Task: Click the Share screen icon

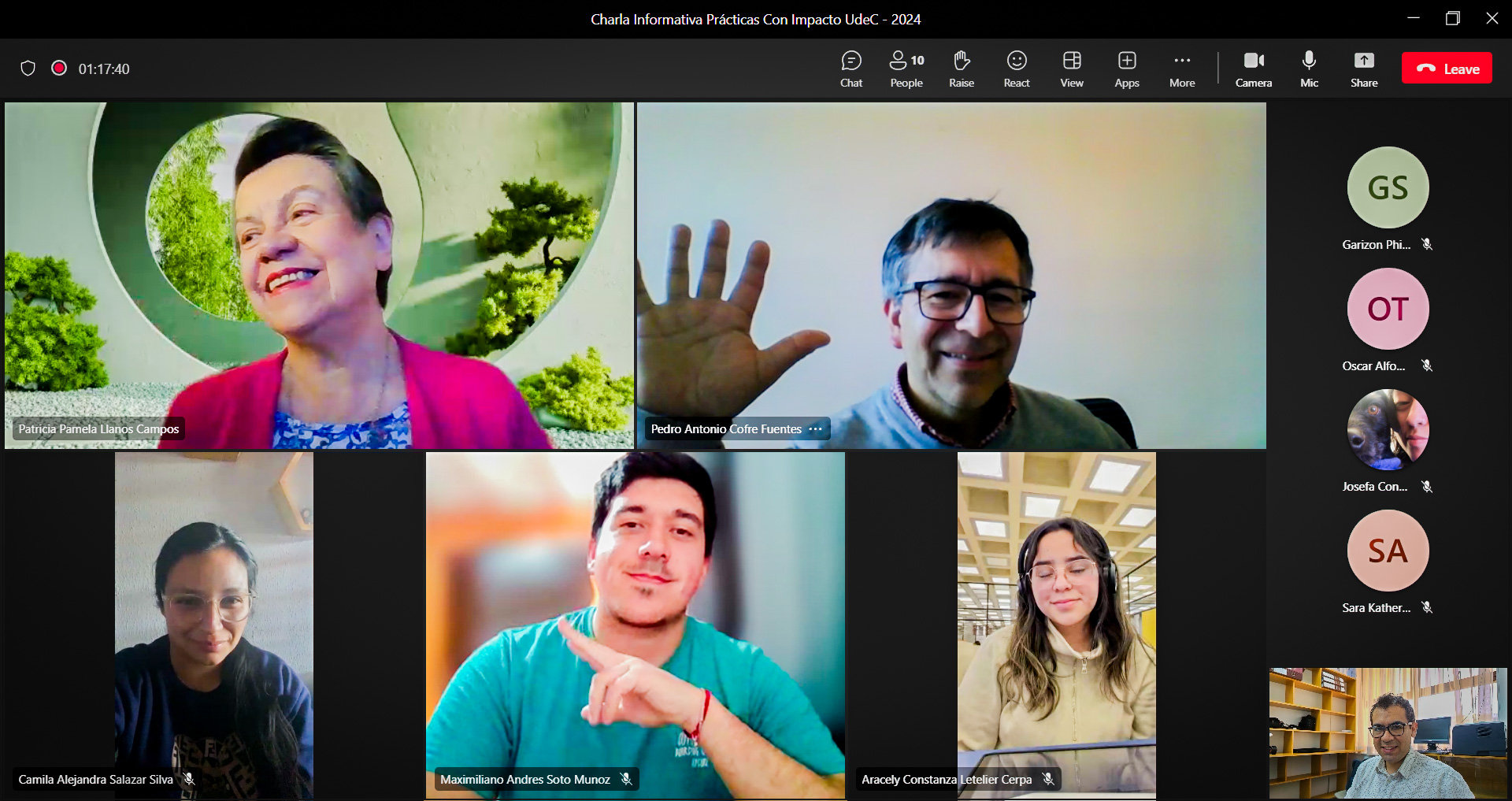Action: pyautogui.click(x=1363, y=69)
